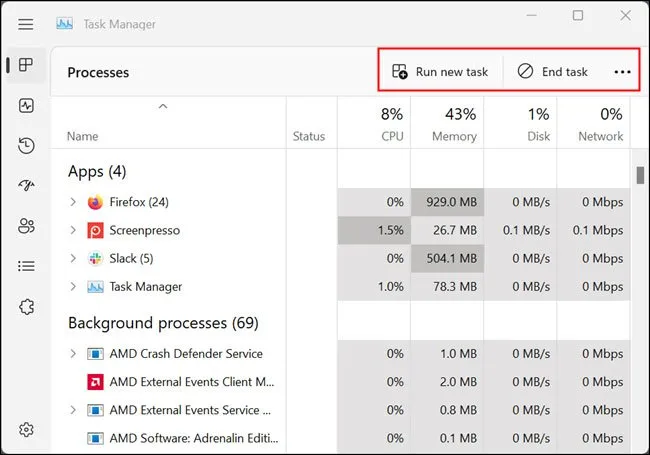Click the Run new task button
This screenshot has width=650, height=455.
click(x=440, y=72)
